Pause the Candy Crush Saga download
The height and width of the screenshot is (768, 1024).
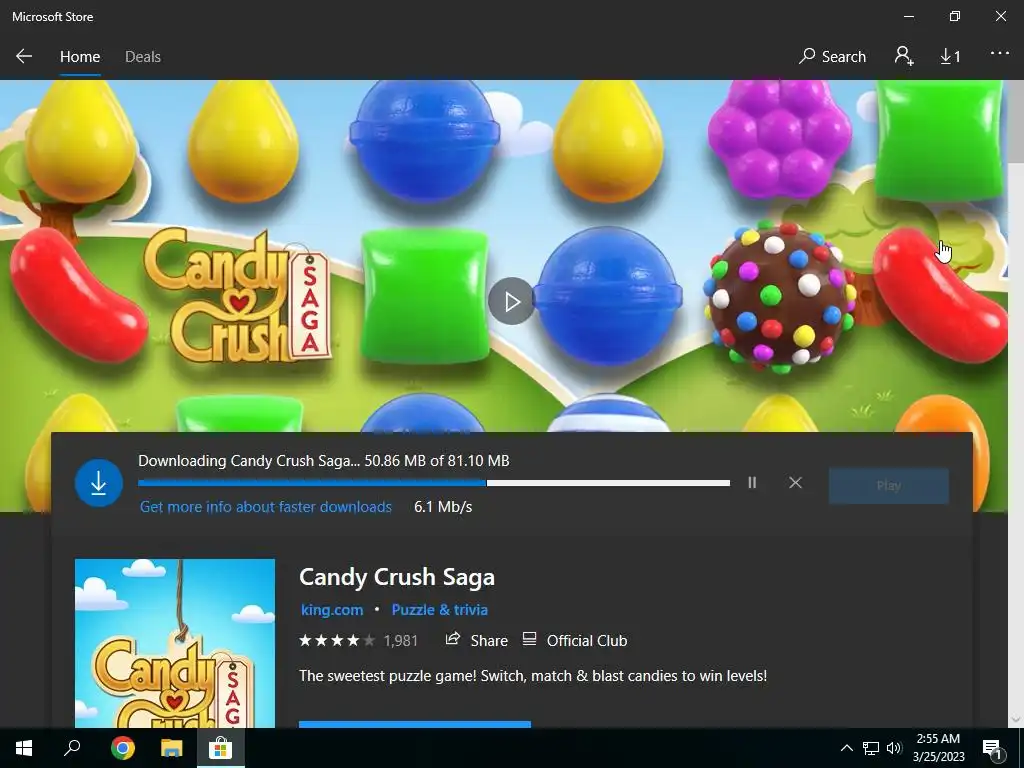click(752, 483)
